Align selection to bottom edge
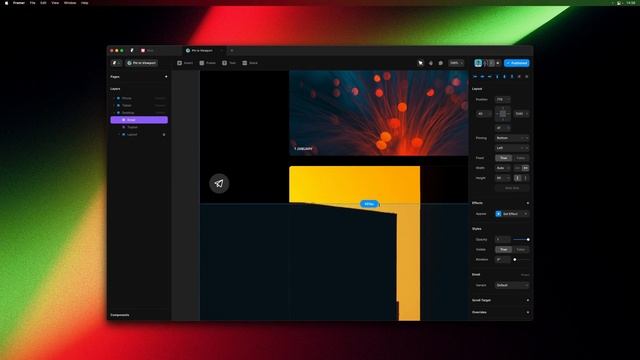Screen dimensions: 640x360 (x=512, y=77)
